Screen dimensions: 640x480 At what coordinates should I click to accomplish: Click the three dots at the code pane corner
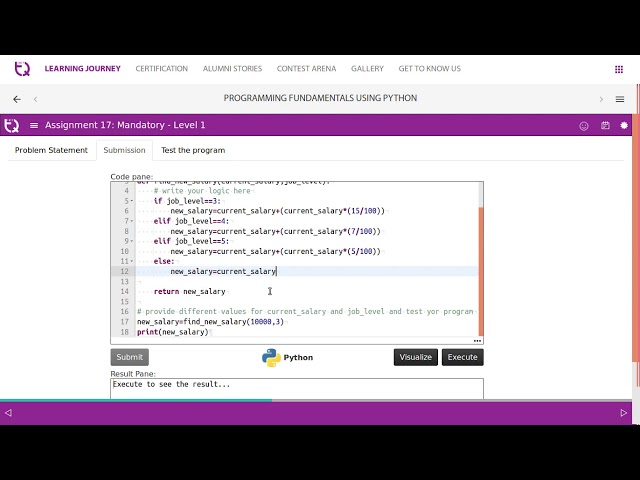tap(477, 340)
